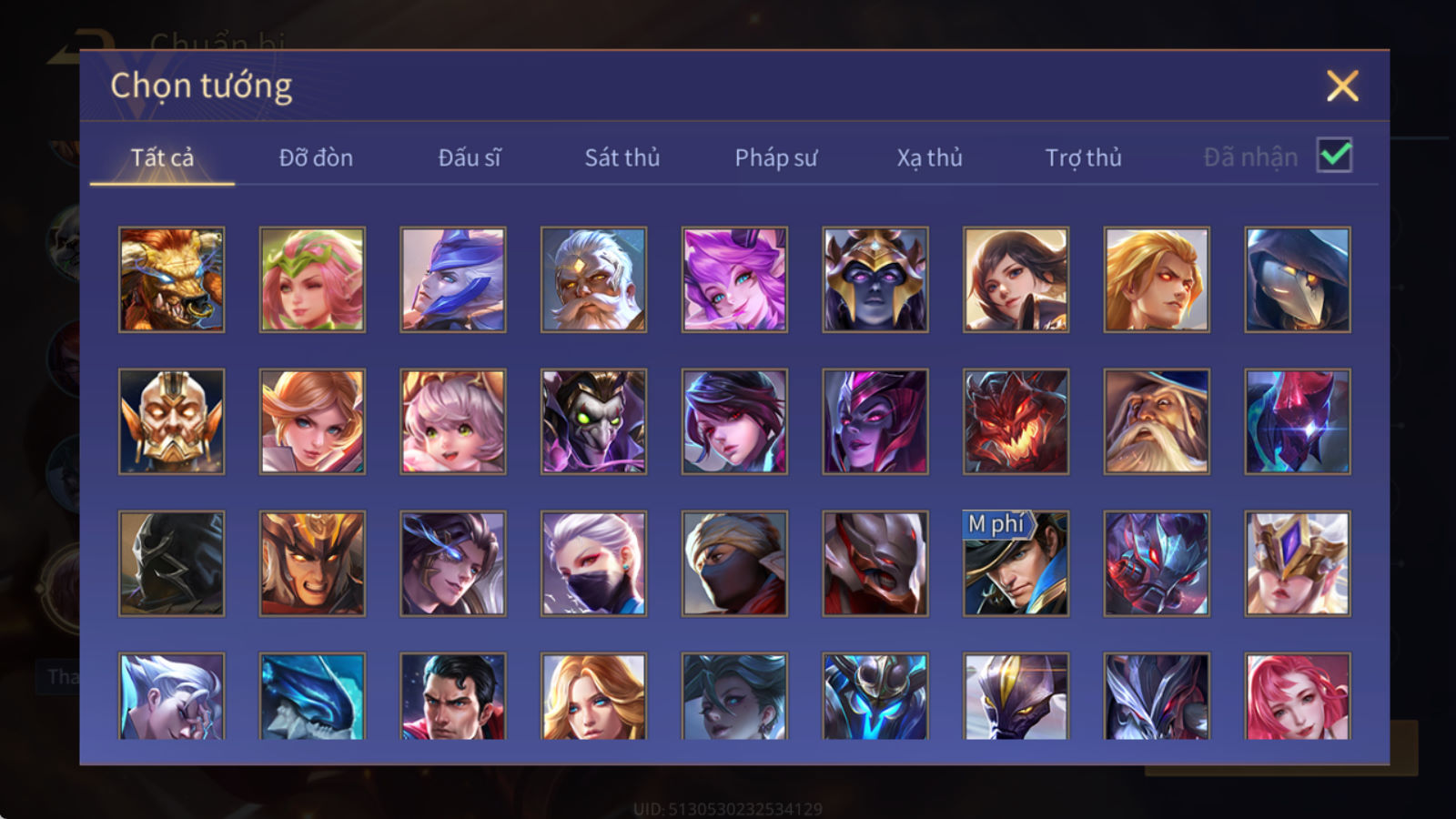The image size is (1456, 819).
Task: Switch to the "Trợ thủ" tab
Action: (1083, 157)
